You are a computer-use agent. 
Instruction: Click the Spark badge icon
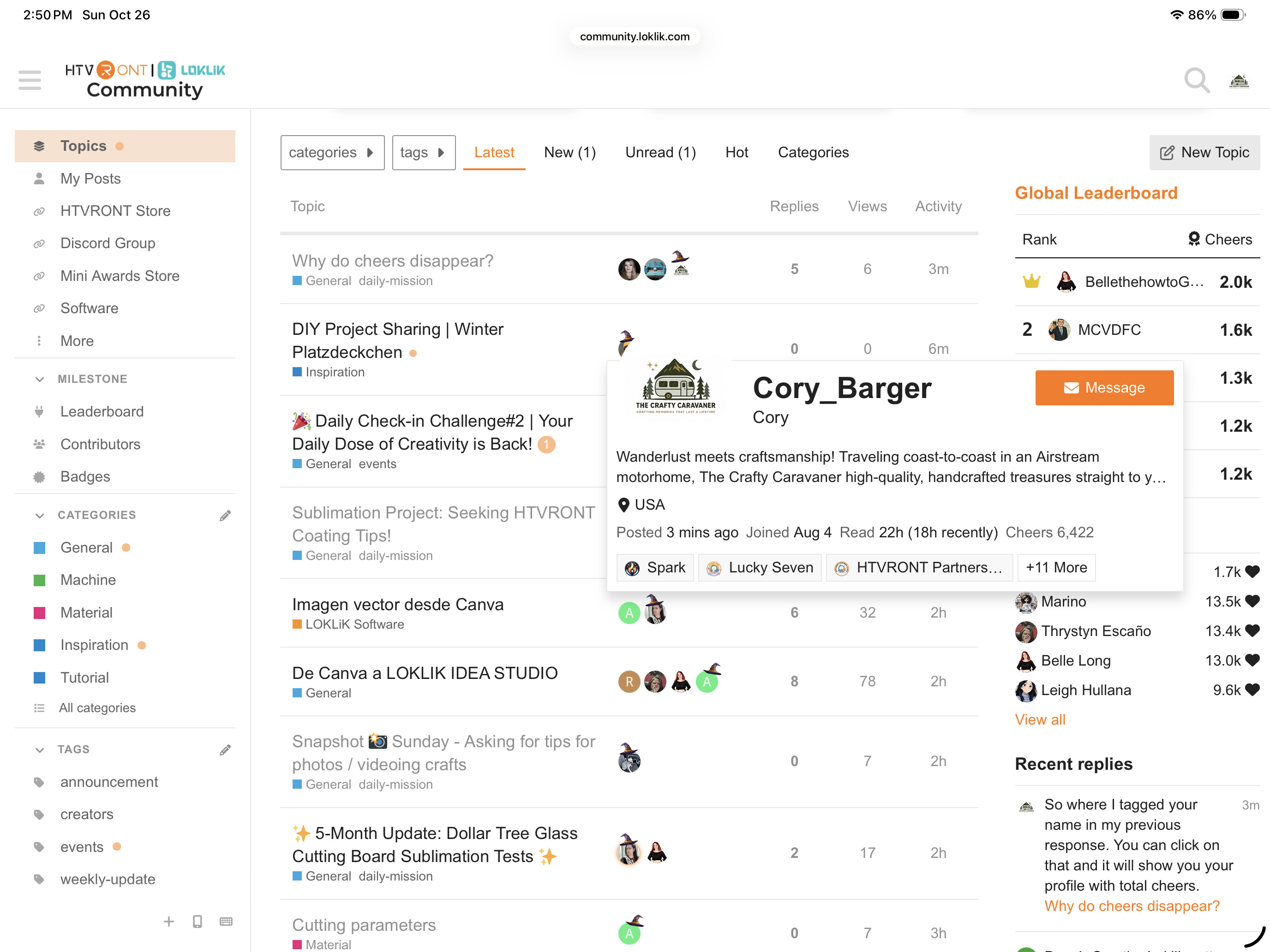click(x=632, y=568)
